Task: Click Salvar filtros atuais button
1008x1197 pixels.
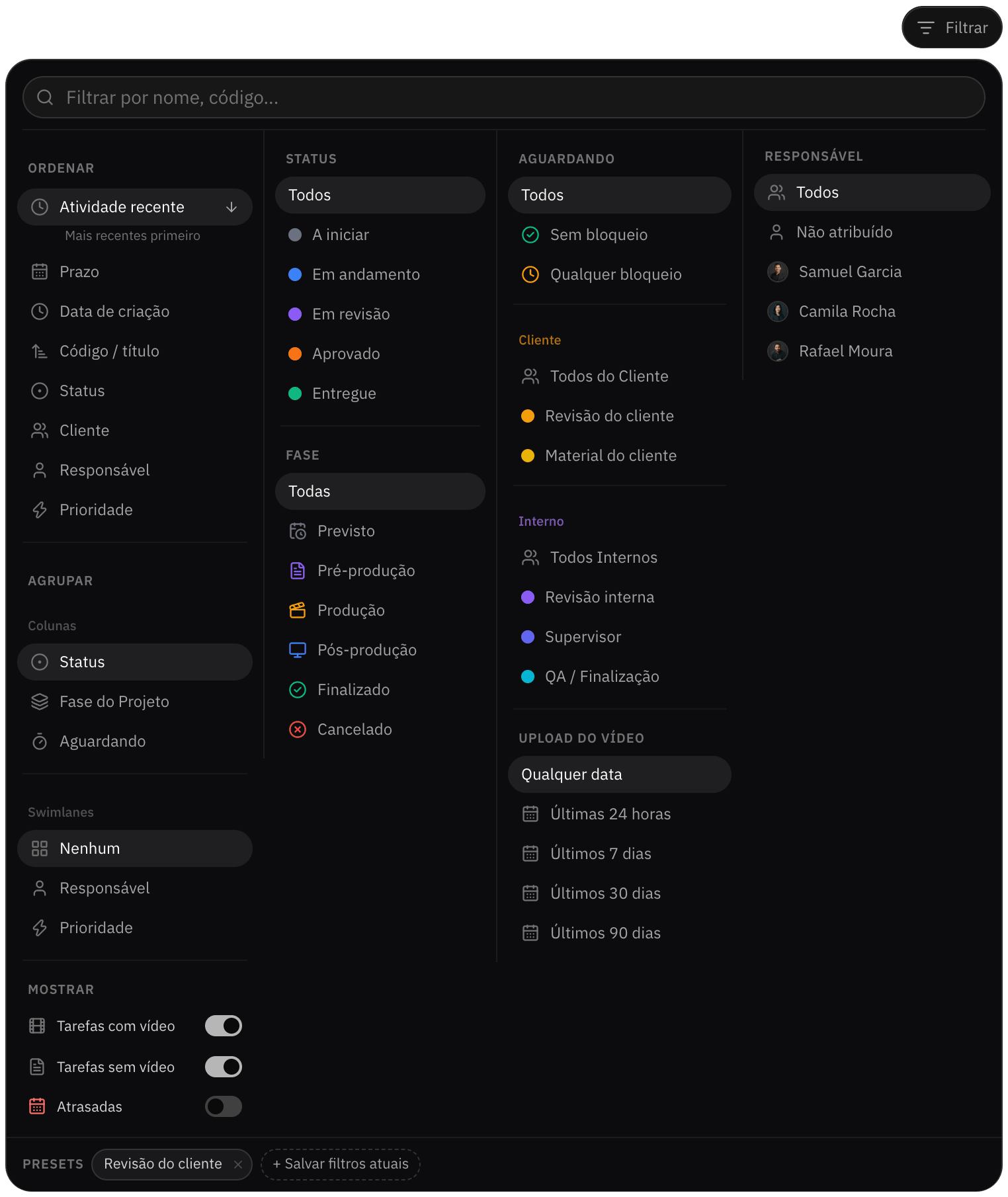Action: click(341, 1164)
